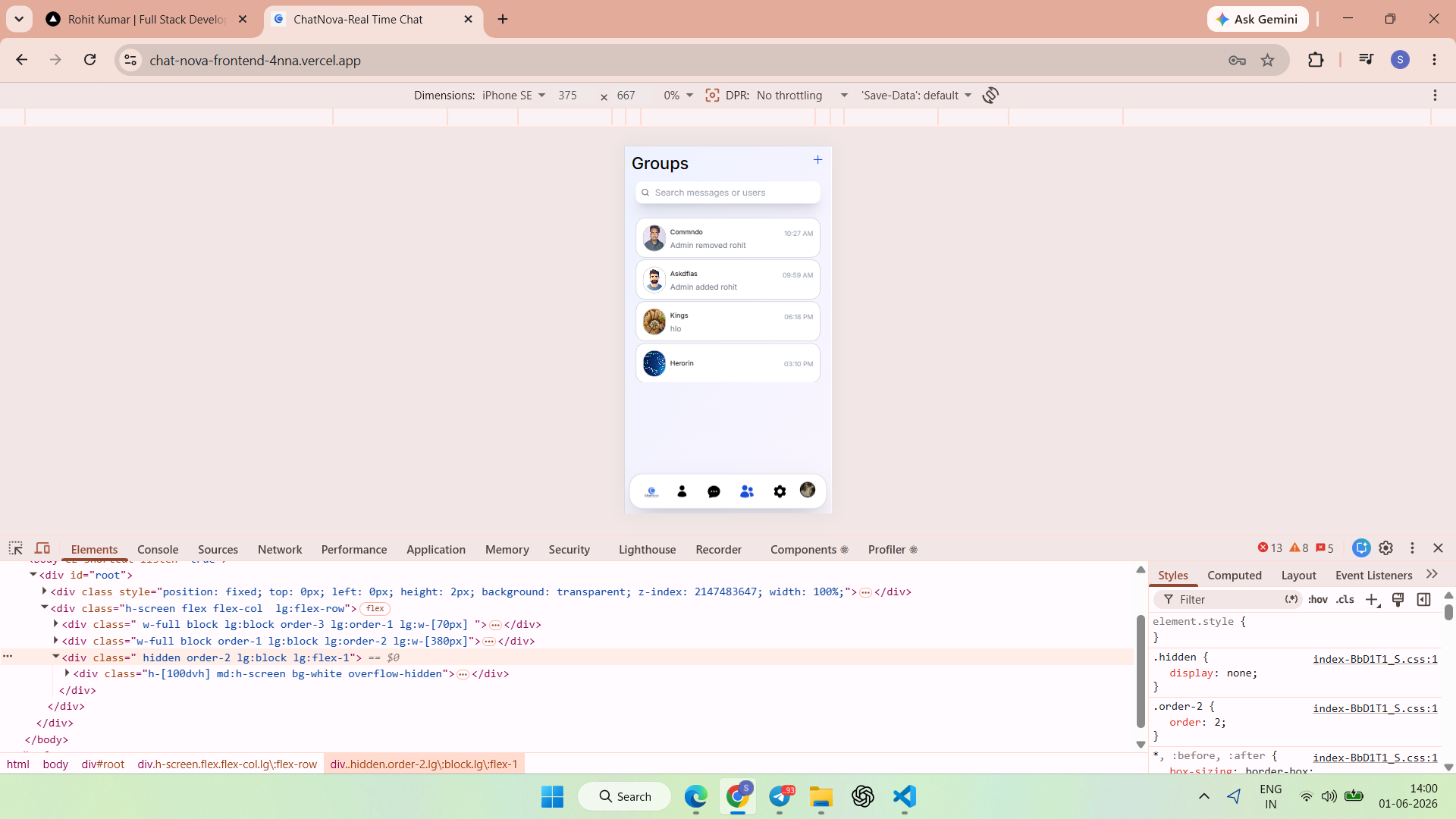Toggle the .cls element classes button
This screenshot has height=819, width=1456.
click(1345, 600)
